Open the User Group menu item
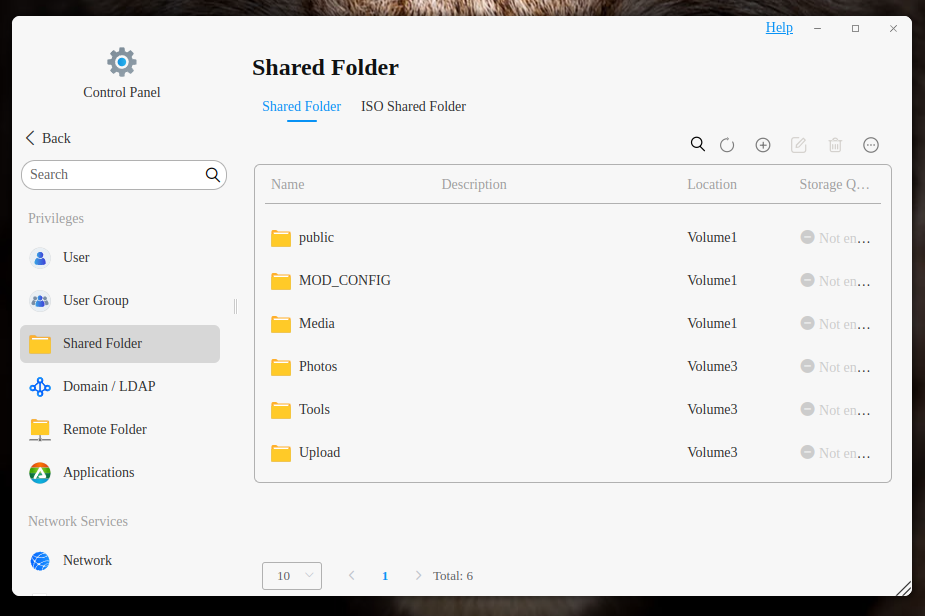925x616 pixels. click(x=120, y=301)
